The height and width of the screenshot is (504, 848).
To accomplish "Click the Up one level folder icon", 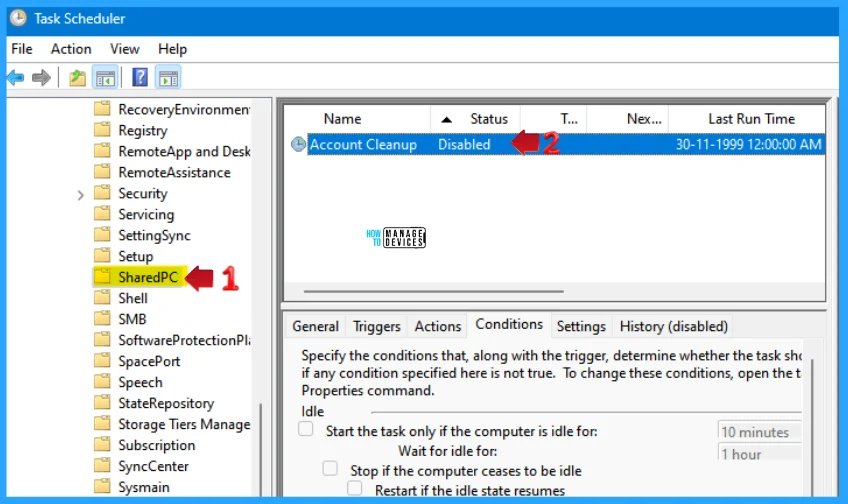I will coord(77,78).
